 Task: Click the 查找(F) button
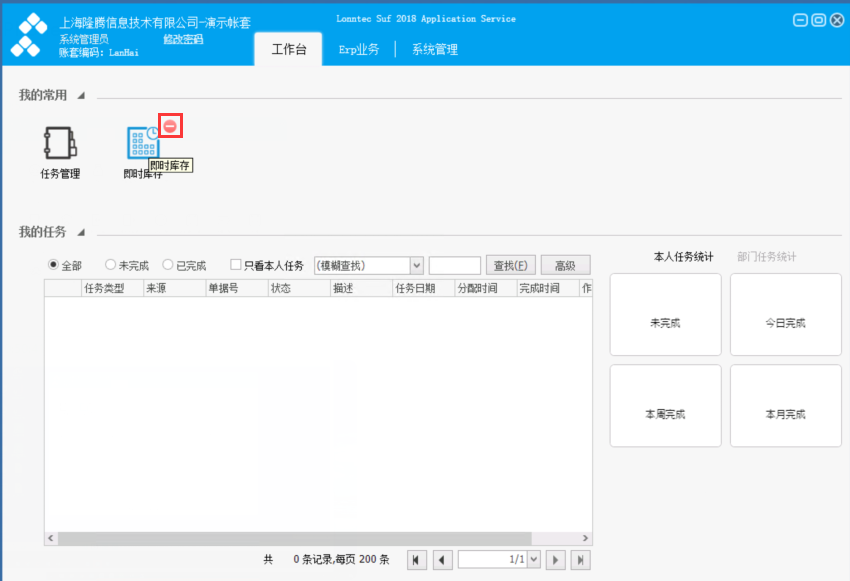(511, 266)
